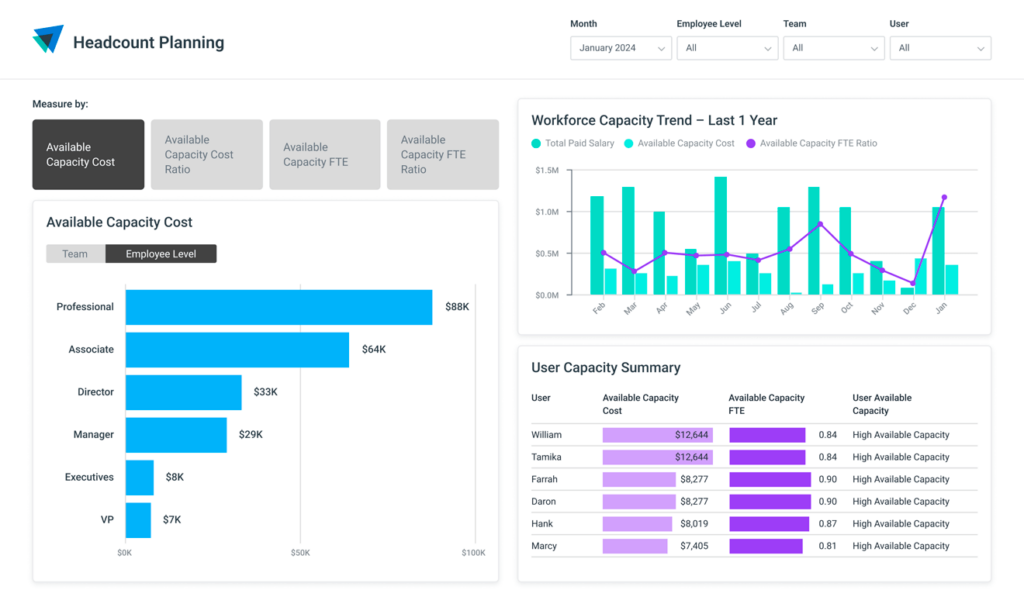Switch to the Team breakdown tab

point(75,254)
